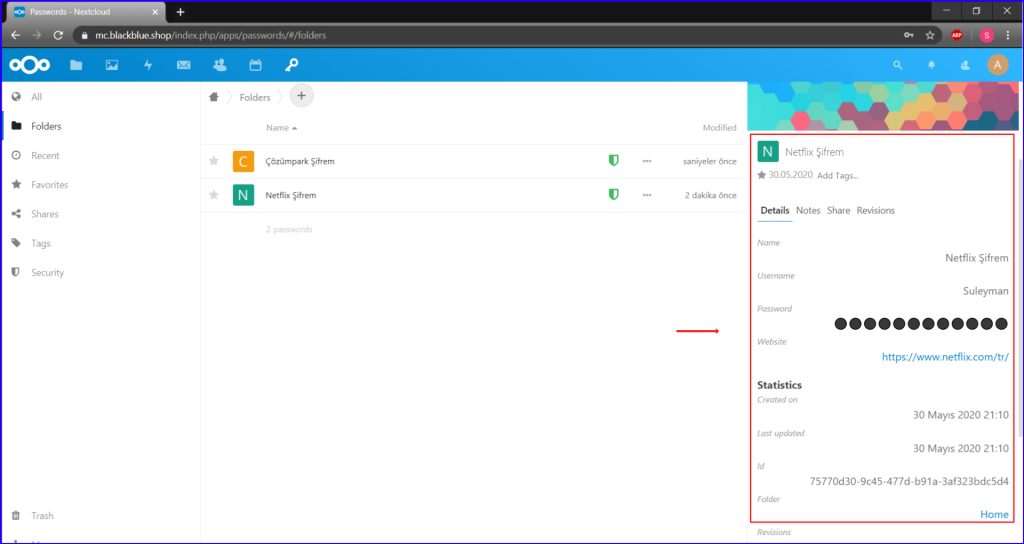Click the Nextcloud search magnifier icon
Viewport: 1024px width, 544px height.
click(898, 65)
